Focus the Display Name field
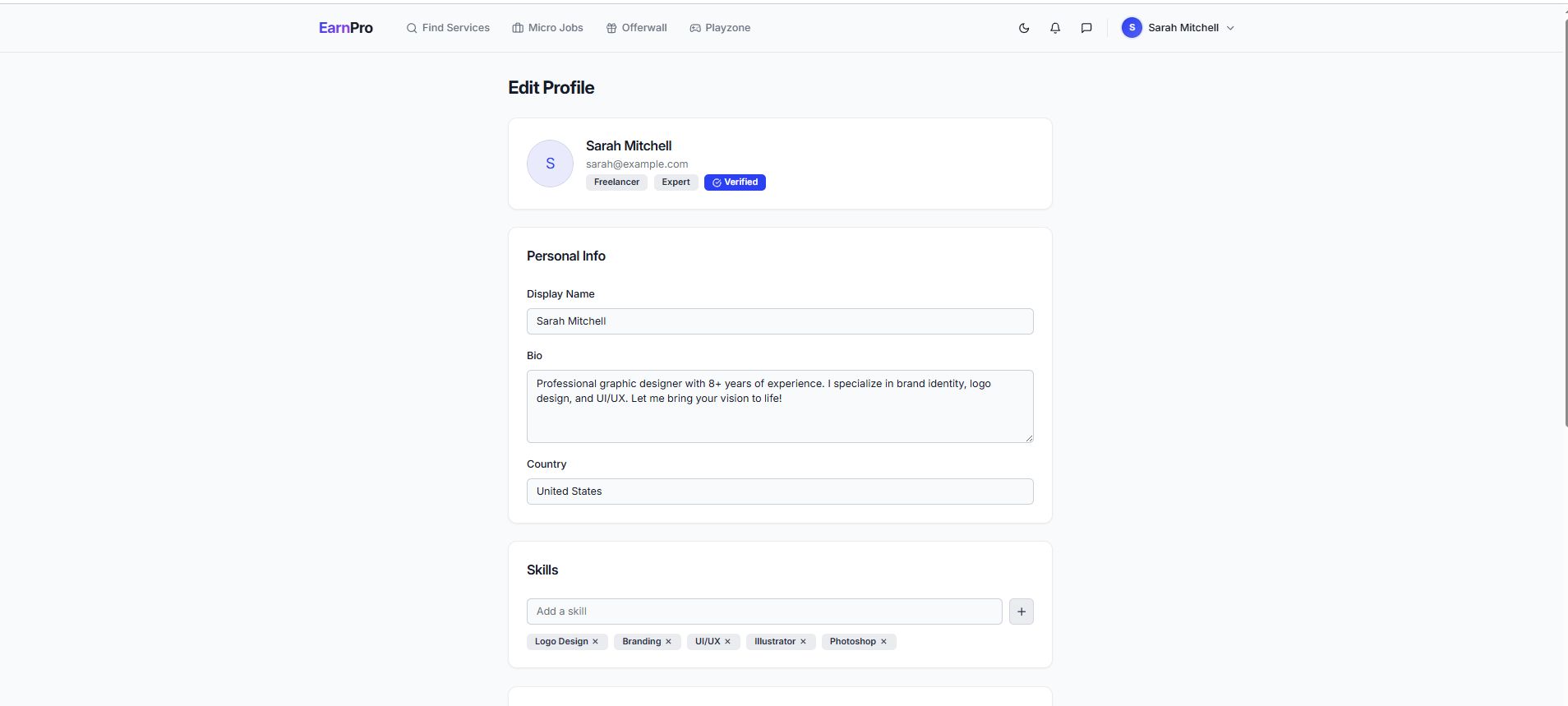Viewport: 1568px width, 706px height. coord(780,321)
